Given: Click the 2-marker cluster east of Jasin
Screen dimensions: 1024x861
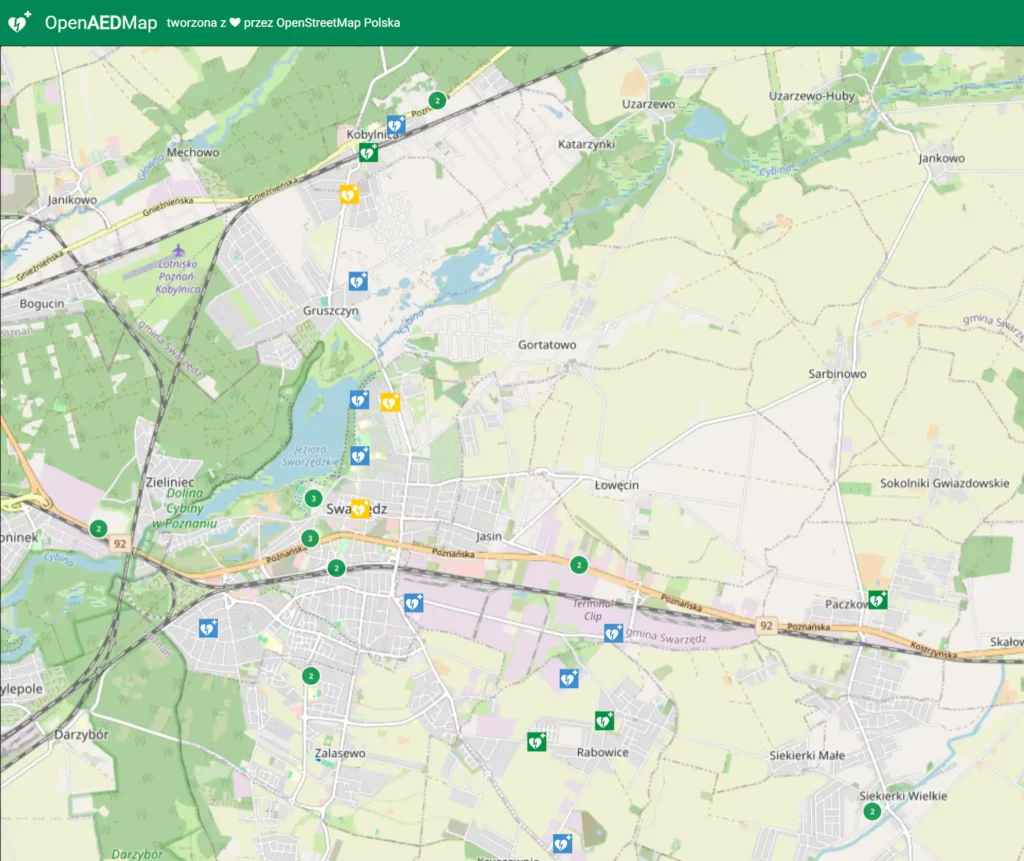Looking at the screenshot, I should (578, 565).
